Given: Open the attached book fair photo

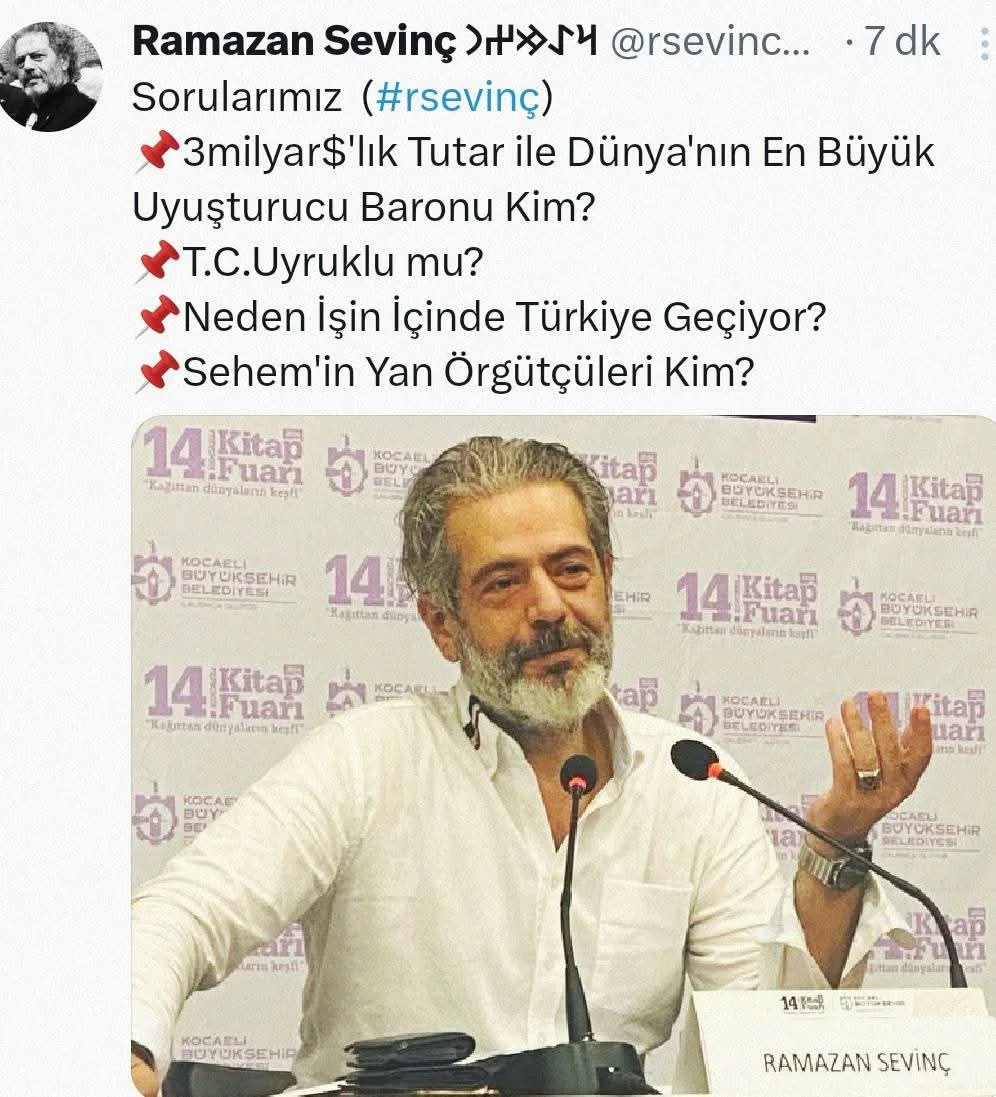Looking at the screenshot, I should 563,756.
